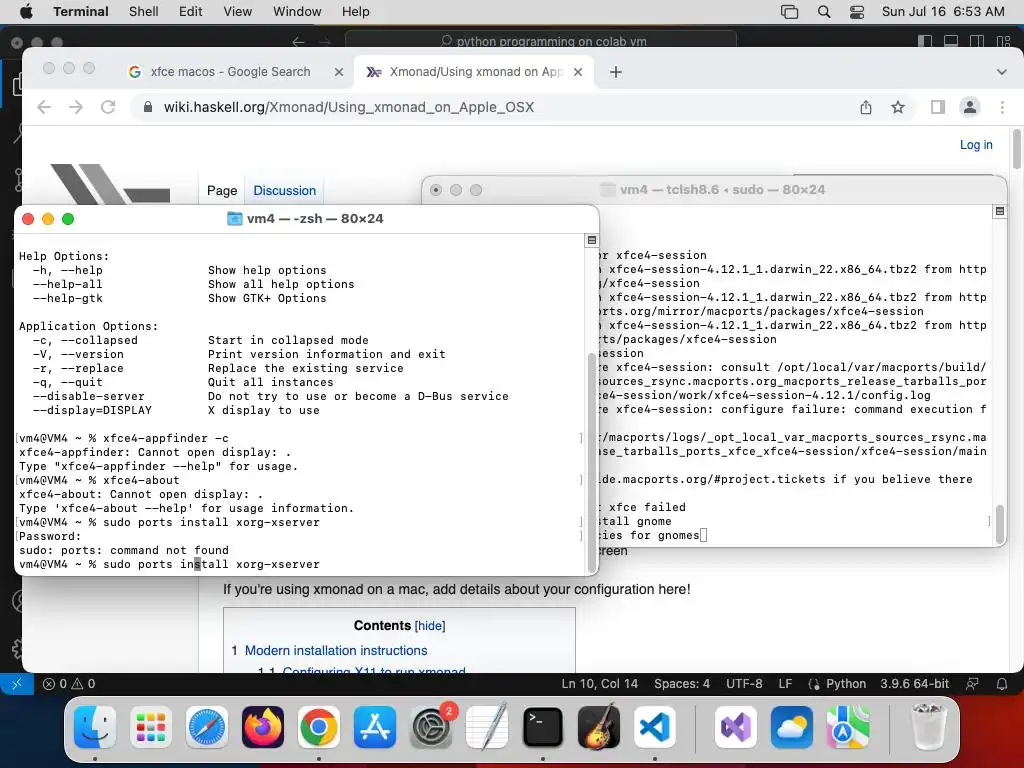The height and width of the screenshot is (768, 1024).
Task: Switch to the xfce macos Google Search tab
Action: coord(230,72)
